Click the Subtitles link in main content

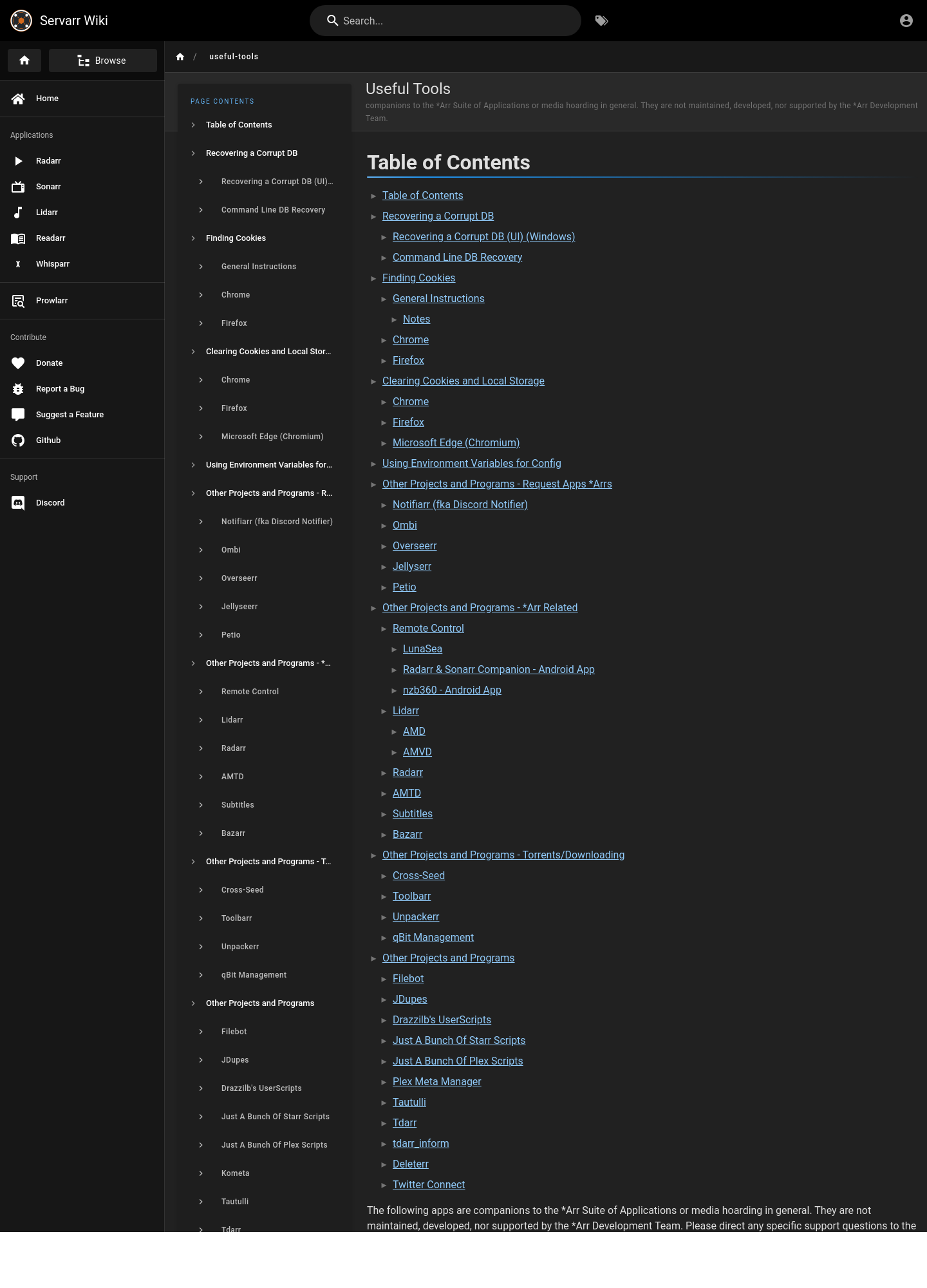click(x=412, y=814)
